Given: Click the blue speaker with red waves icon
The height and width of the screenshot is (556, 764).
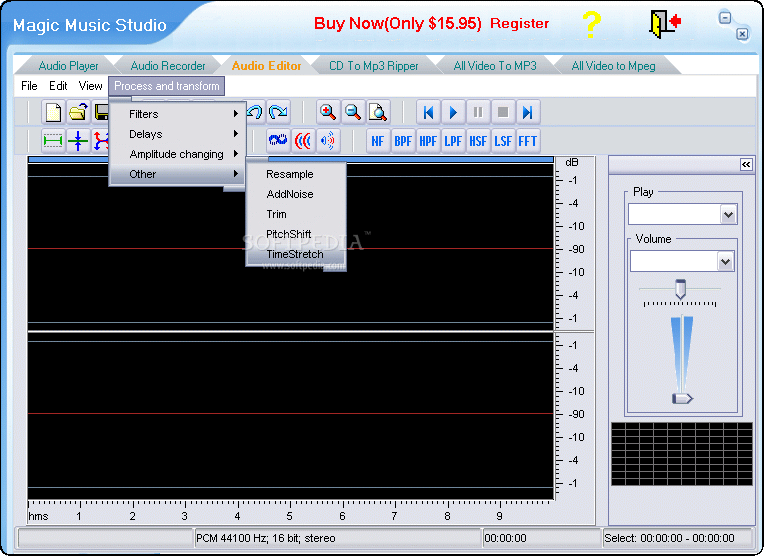Looking at the screenshot, I should click(328, 141).
